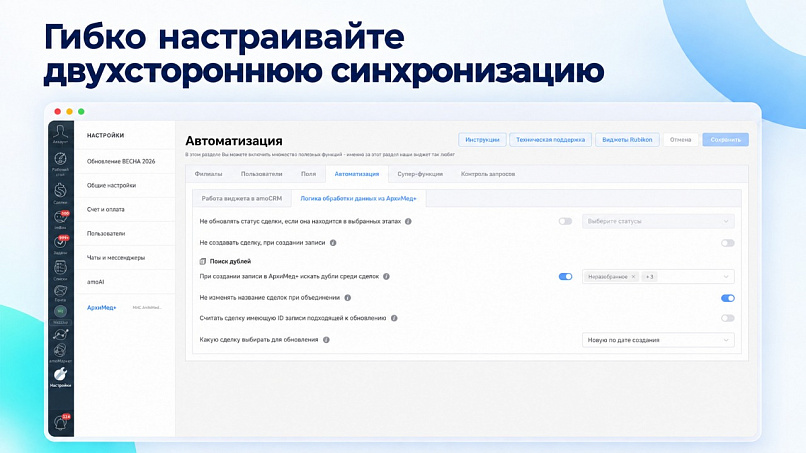Viewport: 806px width, 453px height.
Task: Click the Отмена button
Action: [x=681, y=140]
